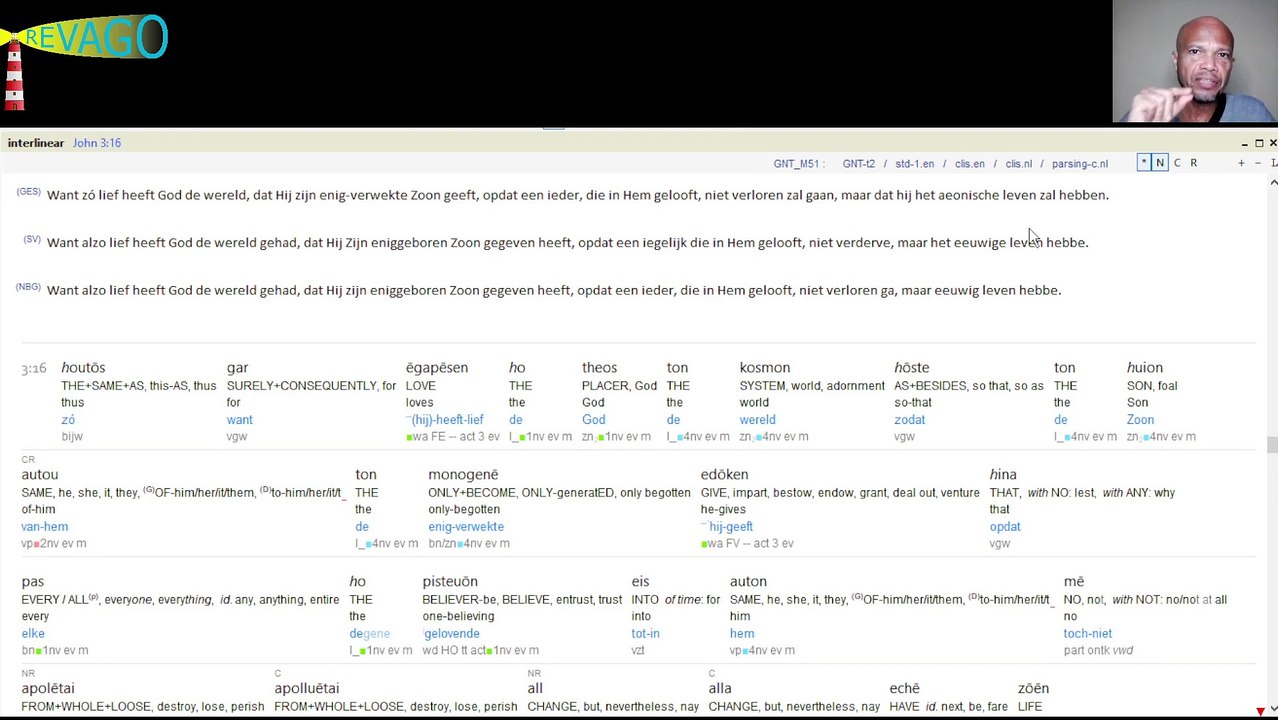Click Greek word kosmon
This screenshot has height=720, width=1278.
coord(765,368)
